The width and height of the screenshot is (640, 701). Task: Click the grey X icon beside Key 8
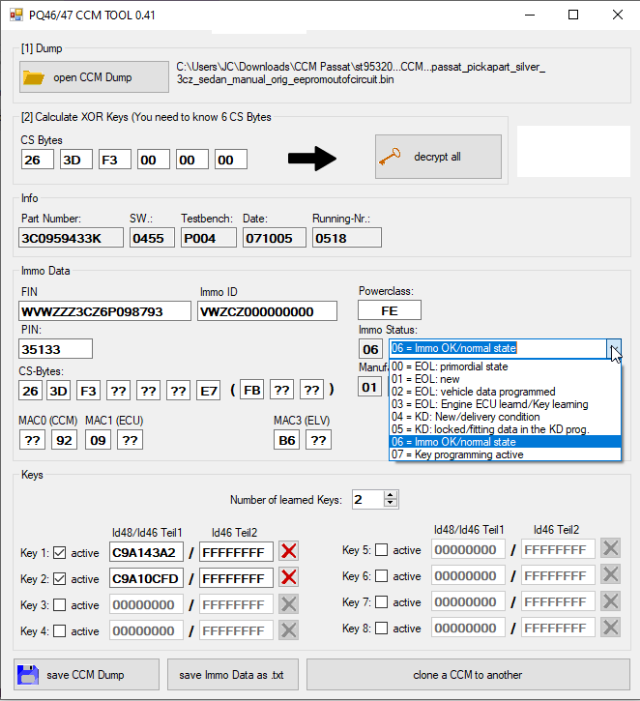point(610,628)
